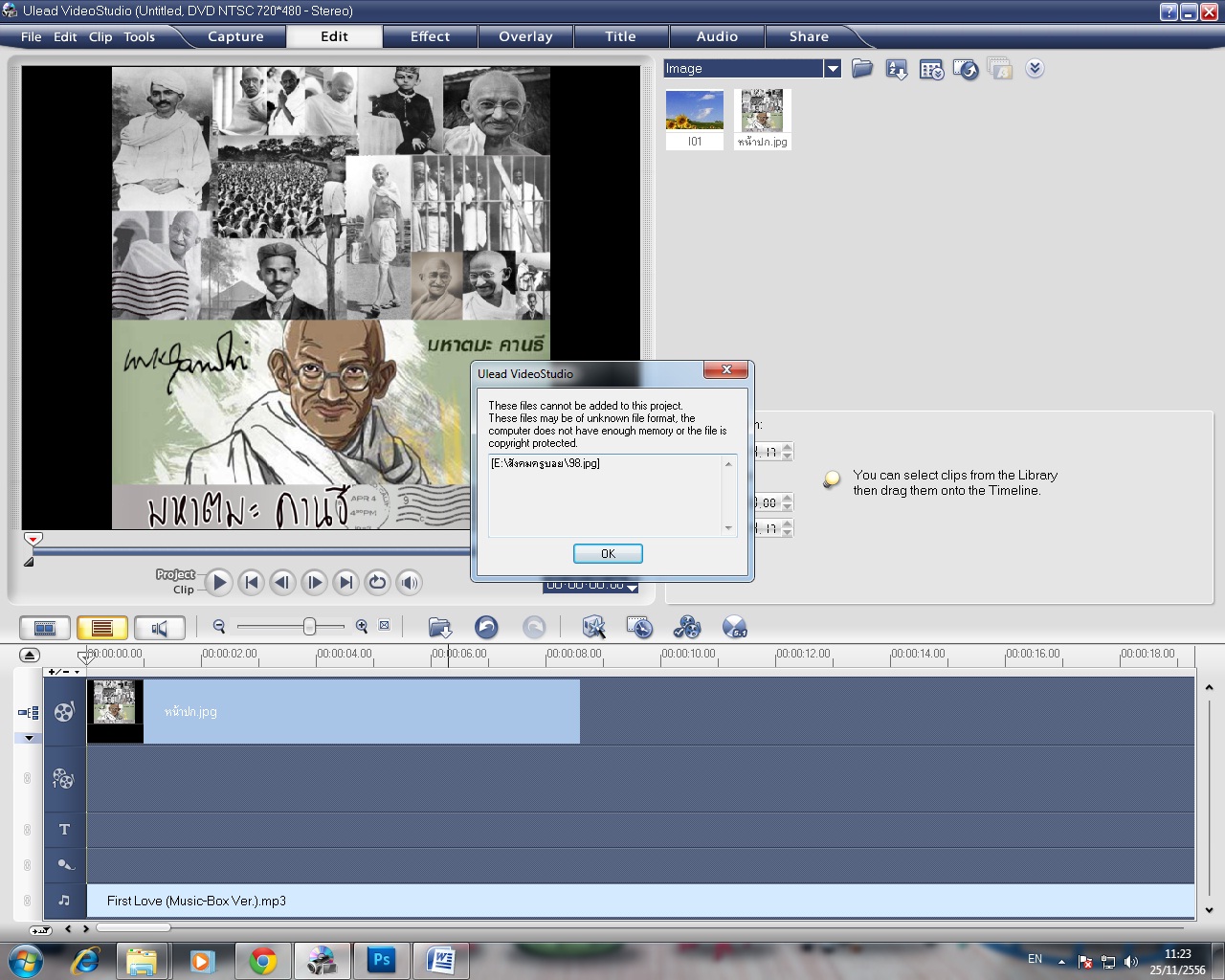Switch to Timeline View

click(102, 628)
